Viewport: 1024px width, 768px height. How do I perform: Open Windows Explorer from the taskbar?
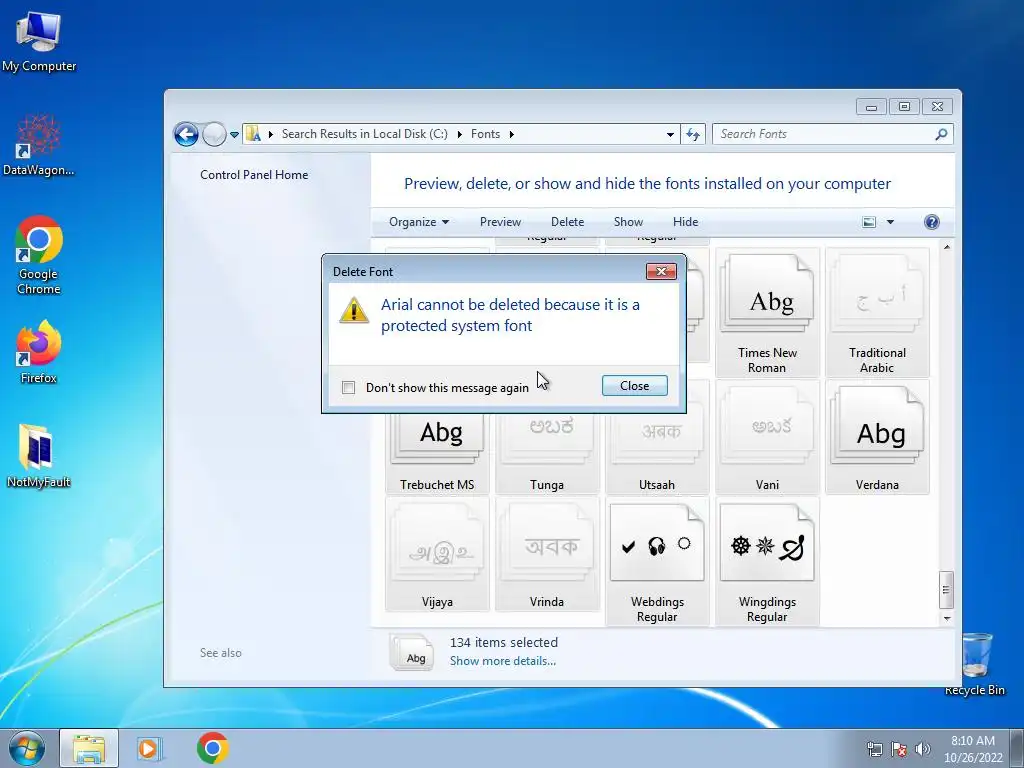(89, 748)
